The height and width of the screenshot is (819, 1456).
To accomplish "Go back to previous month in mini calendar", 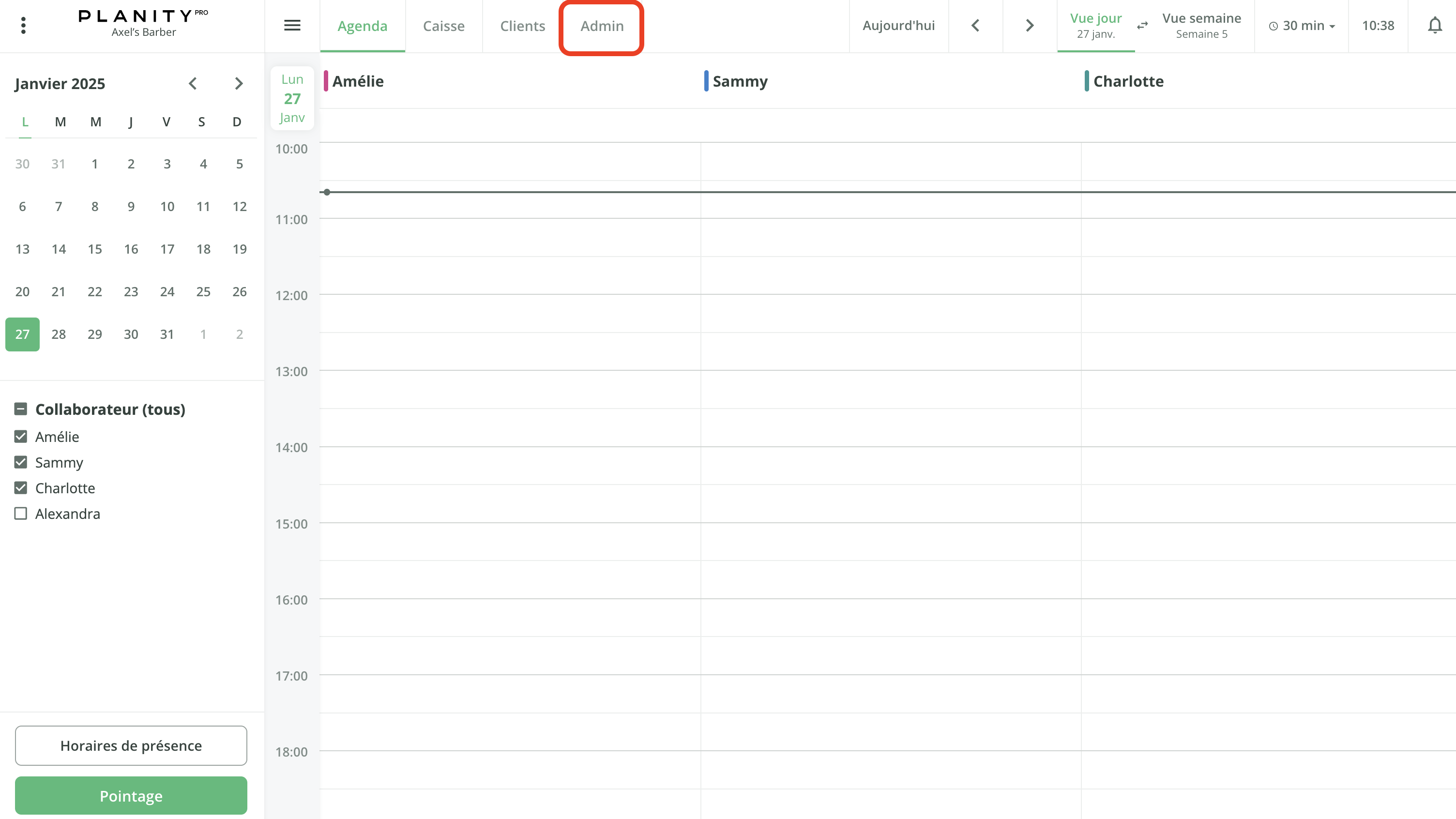I will tap(193, 83).
